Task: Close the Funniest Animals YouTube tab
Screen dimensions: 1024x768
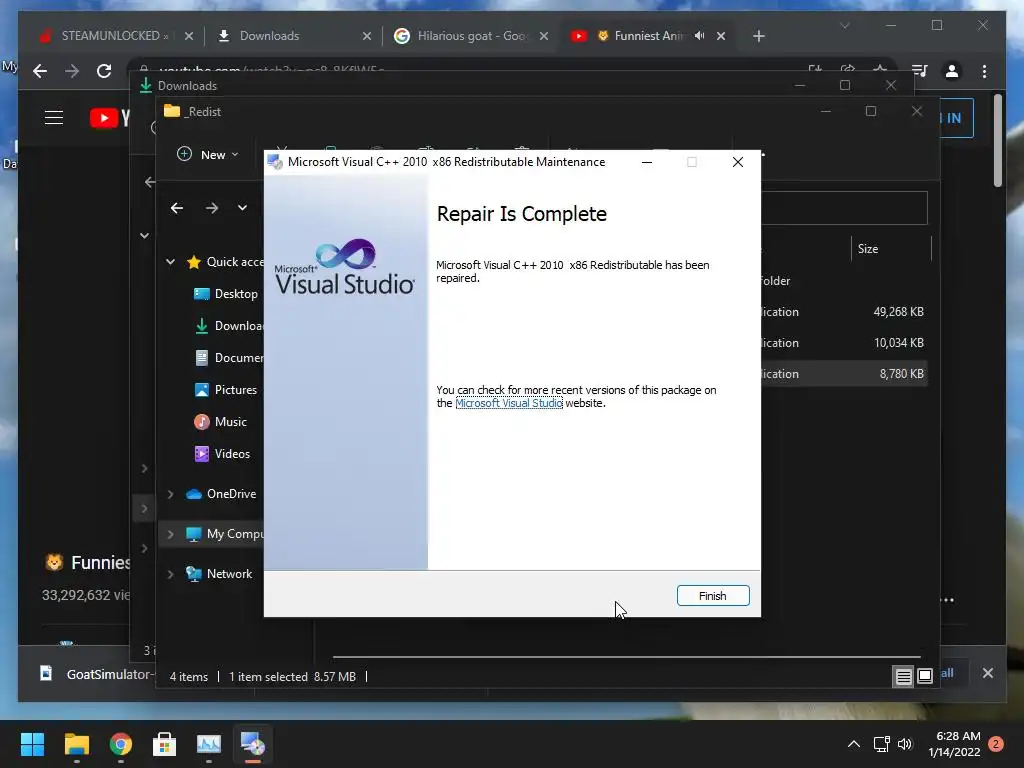Action: click(x=721, y=36)
